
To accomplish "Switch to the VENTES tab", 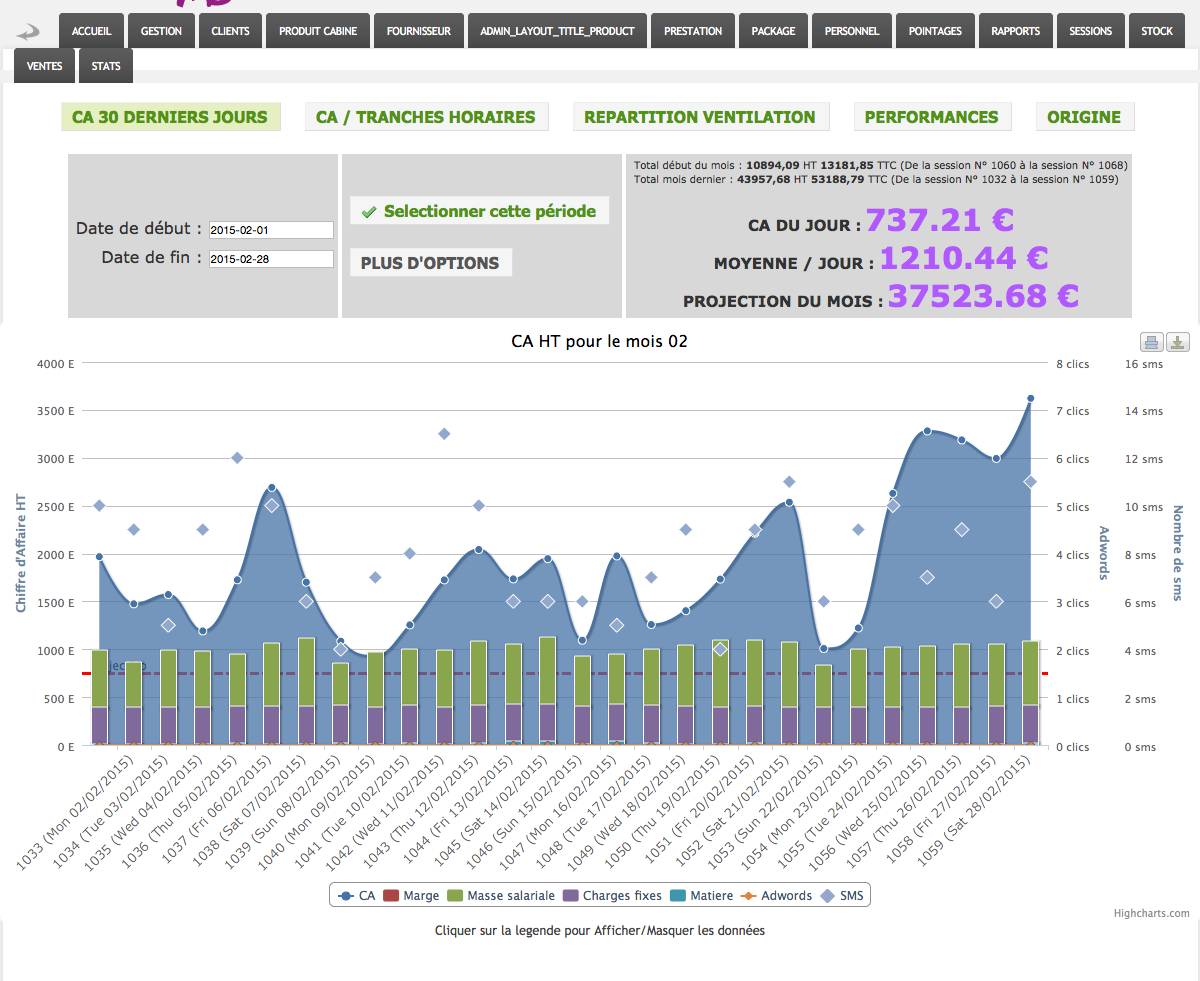I will (45, 66).
